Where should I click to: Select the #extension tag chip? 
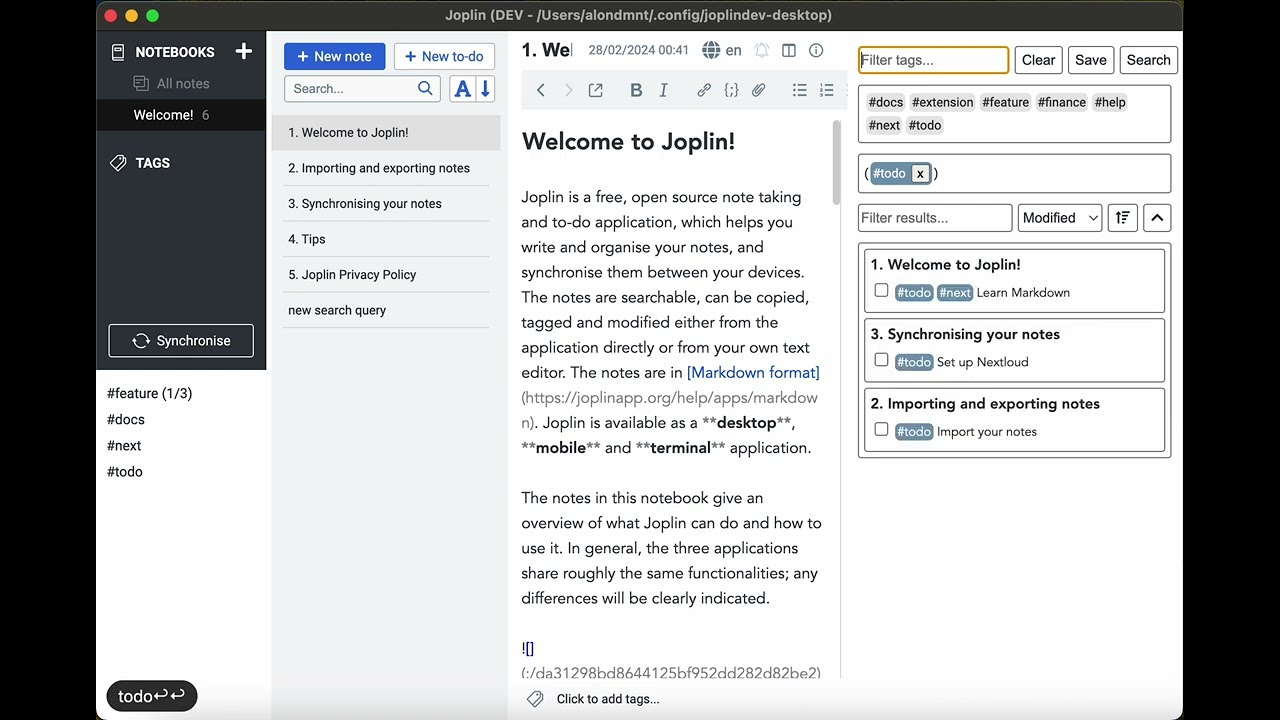point(942,102)
